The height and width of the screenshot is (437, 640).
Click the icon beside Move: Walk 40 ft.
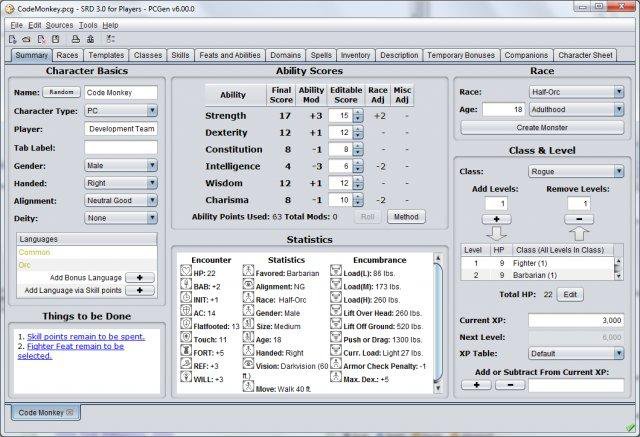[x=248, y=386]
